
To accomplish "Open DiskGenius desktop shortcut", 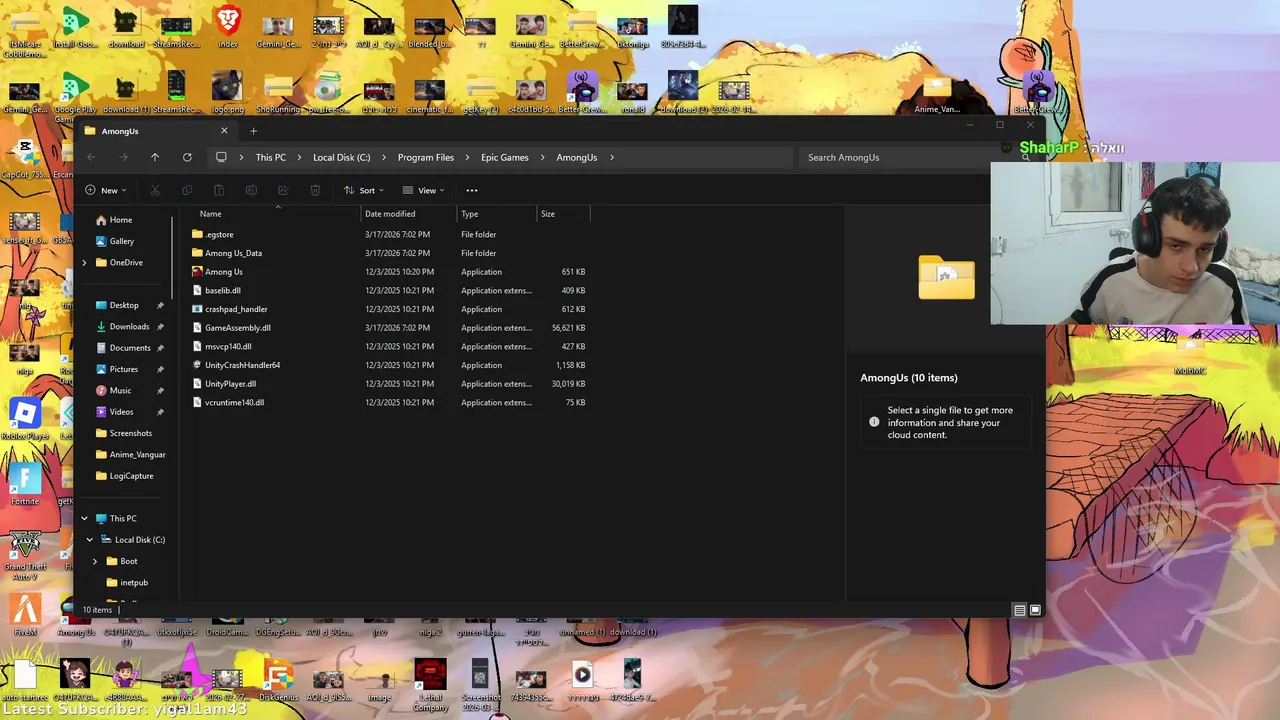I will (278, 680).
